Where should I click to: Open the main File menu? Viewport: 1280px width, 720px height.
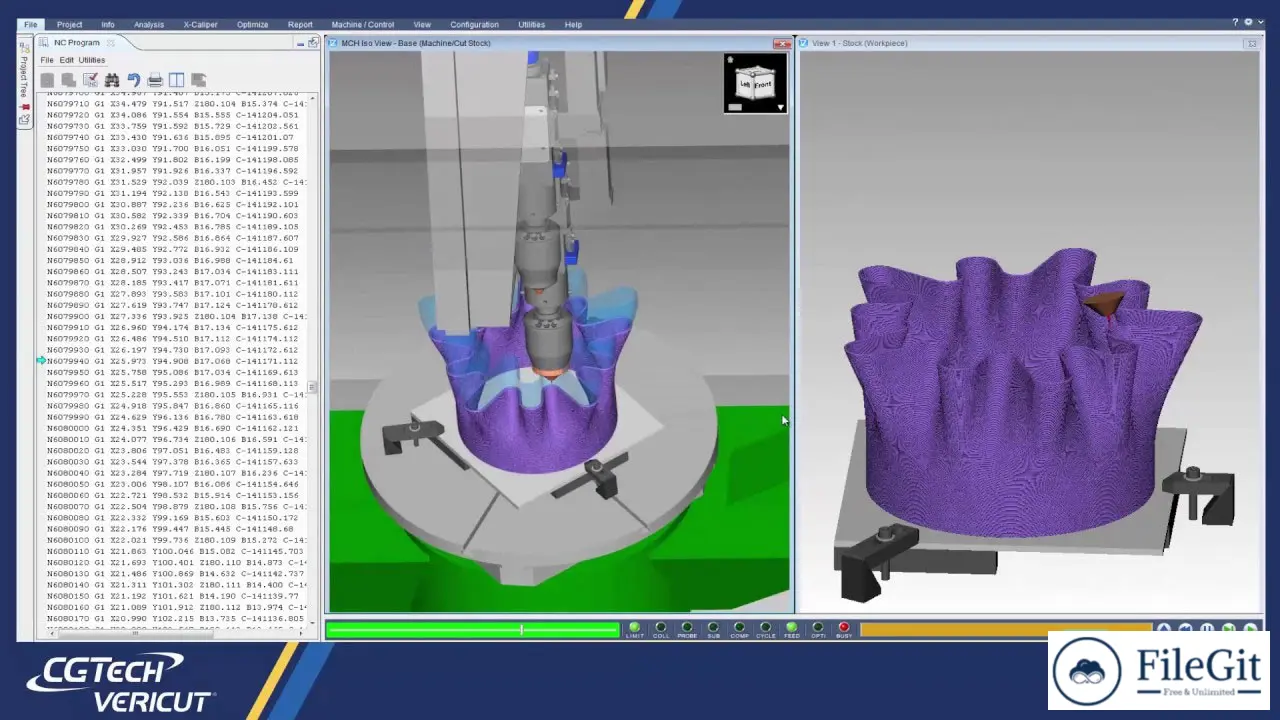pyautogui.click(x=30, y=24)
